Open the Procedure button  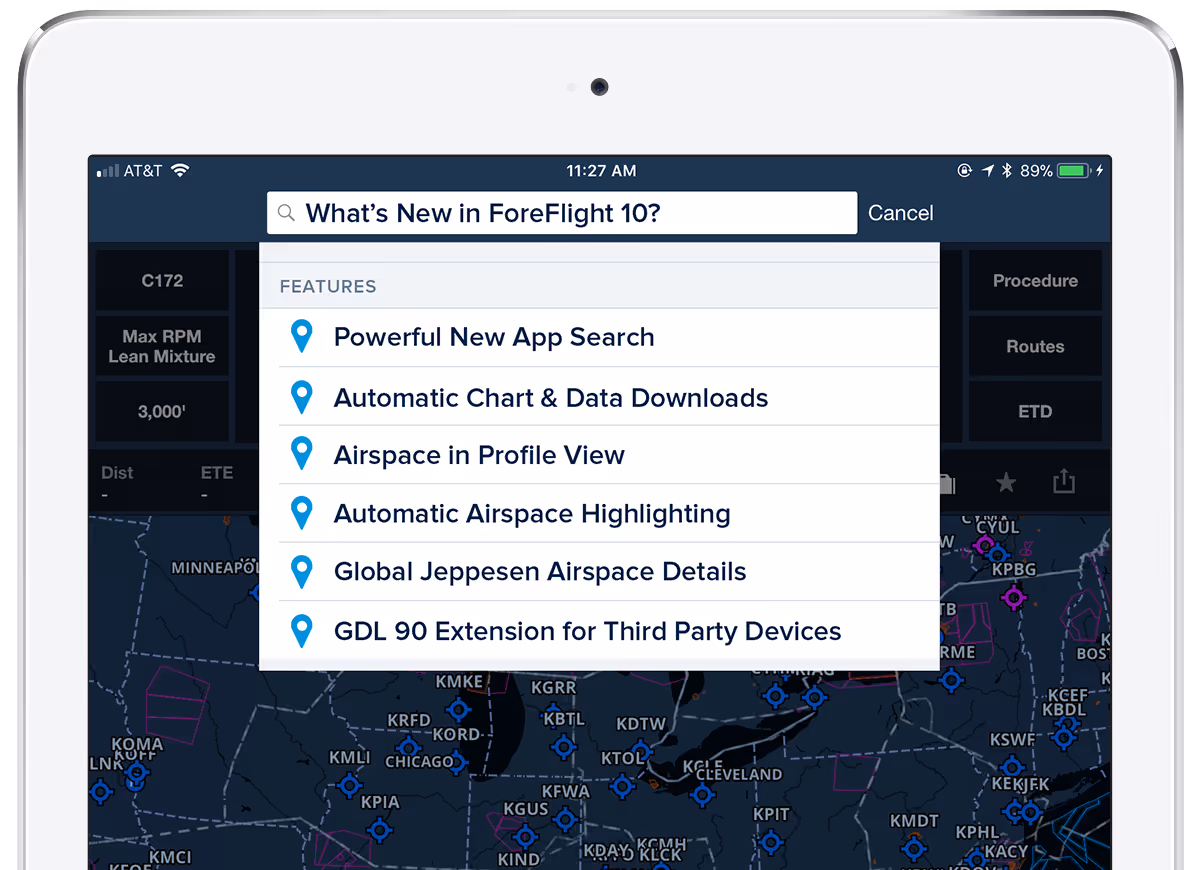1035,280
